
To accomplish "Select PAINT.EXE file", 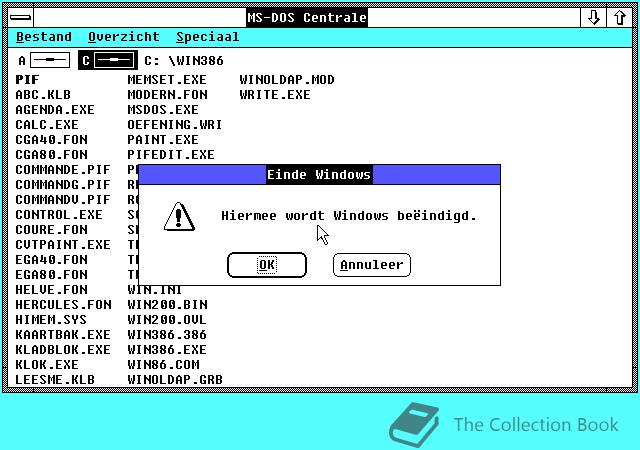I will coord(163,140).
